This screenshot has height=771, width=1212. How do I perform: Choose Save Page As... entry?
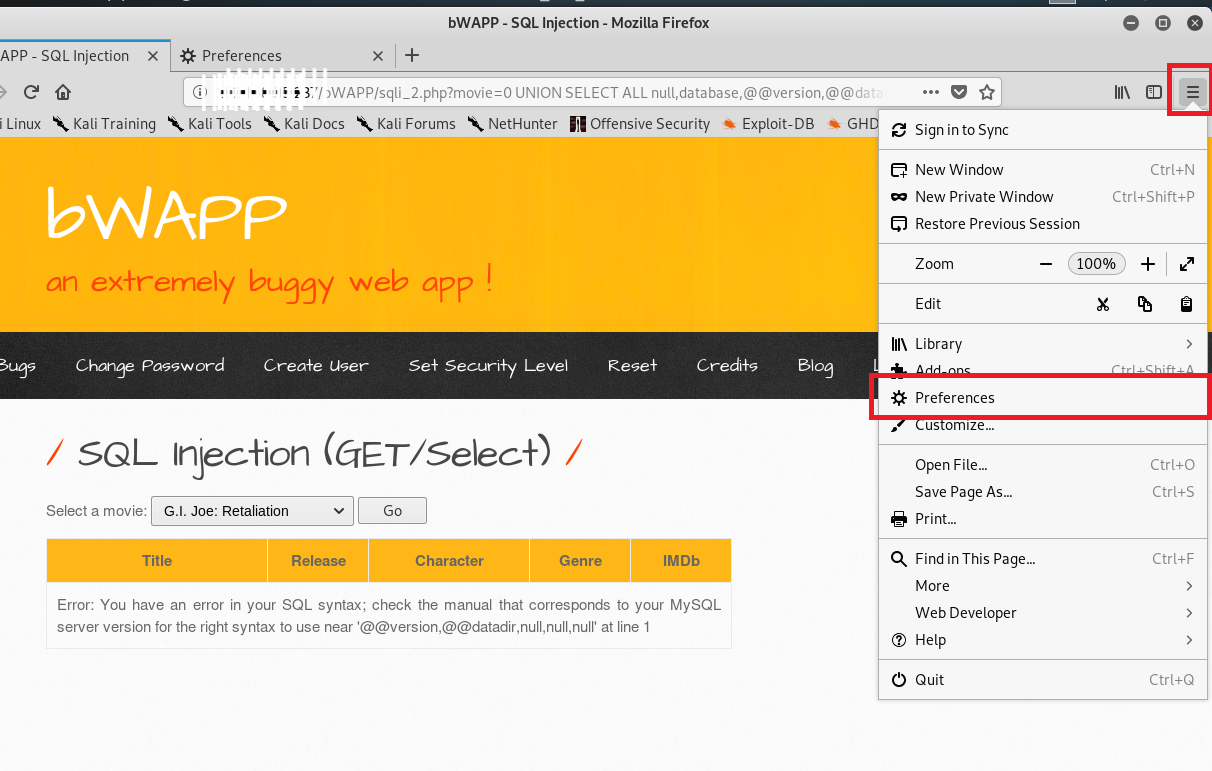coord(1043,492)
